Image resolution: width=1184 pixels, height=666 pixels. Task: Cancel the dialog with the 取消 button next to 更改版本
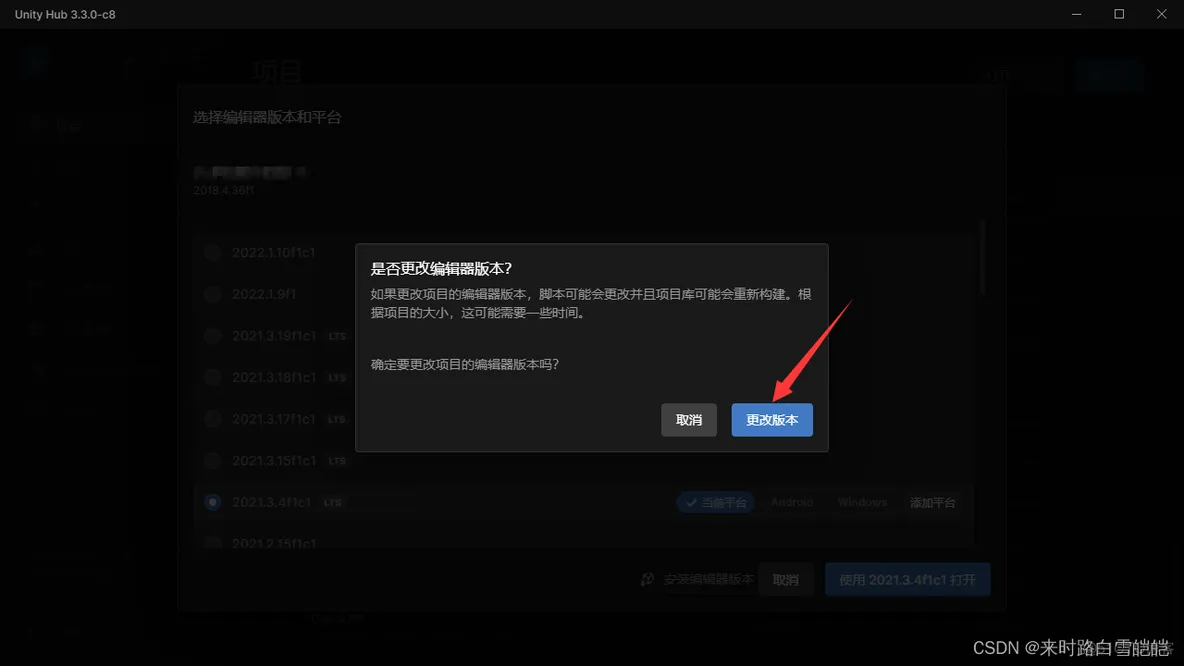click(x=689, y=420)
